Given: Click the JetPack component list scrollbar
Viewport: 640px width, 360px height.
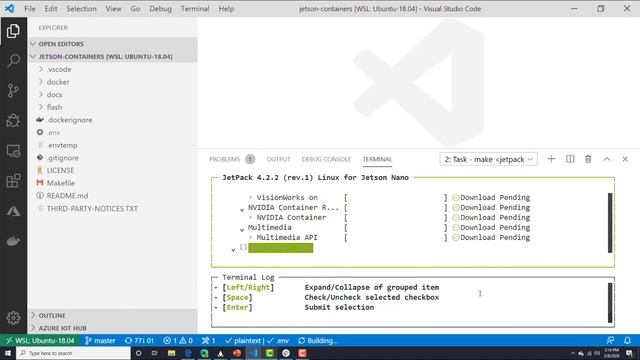Looking at the screenshot, I should (x=610, y=223).
